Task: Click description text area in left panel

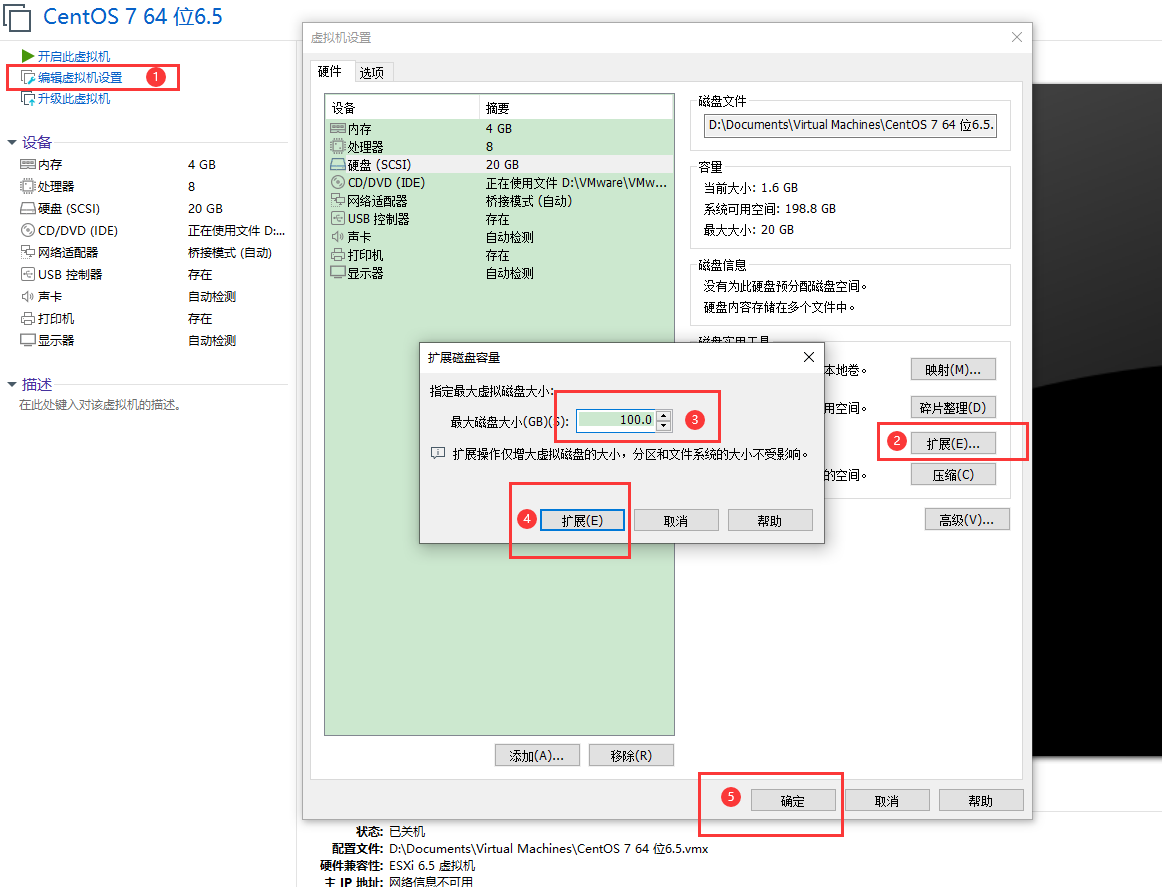Action: click(100, 405)
